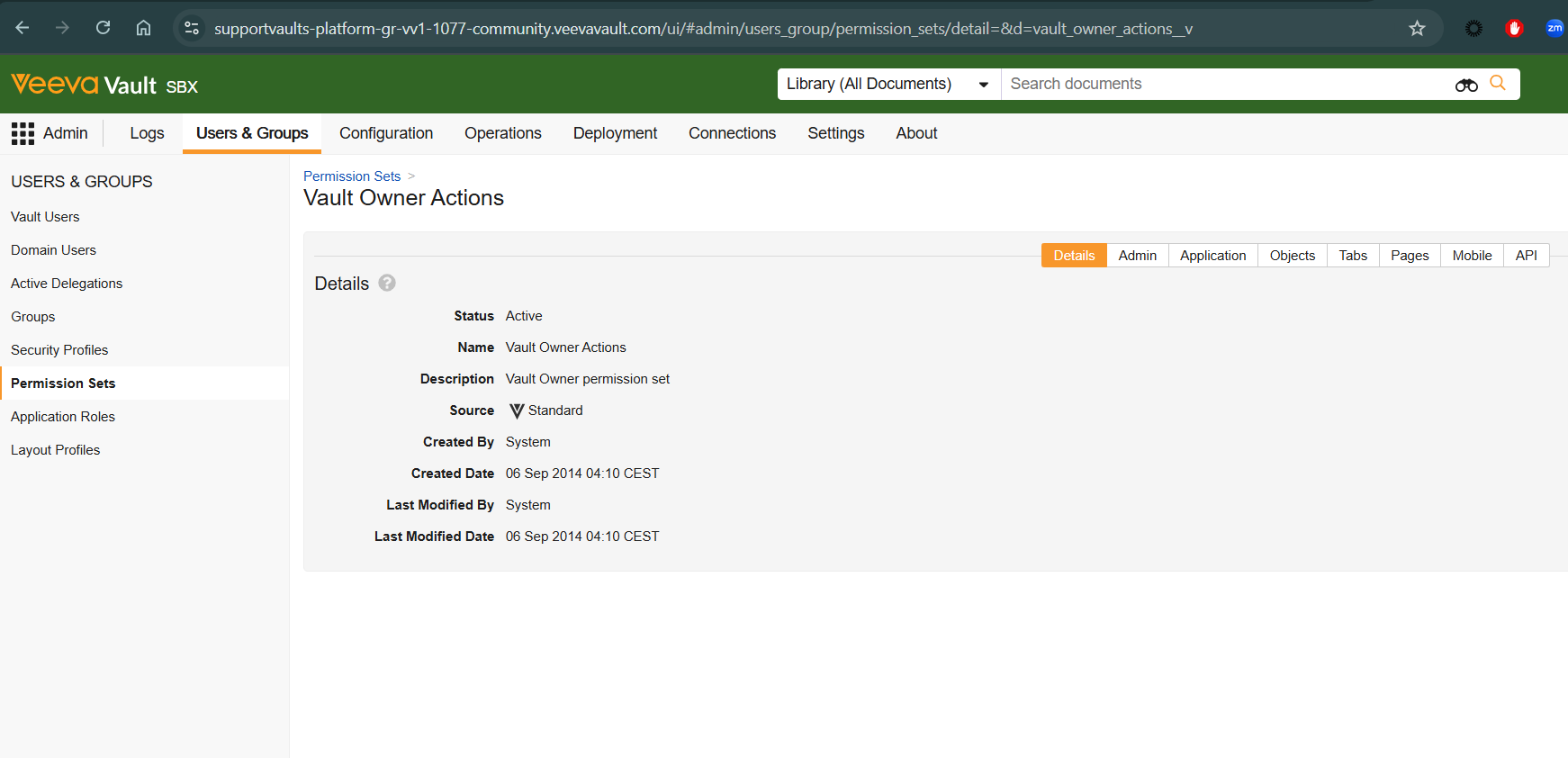This screenshot has width=1568, height=758.
Task: View site information icon in address bar
Action: click(192, 29)
